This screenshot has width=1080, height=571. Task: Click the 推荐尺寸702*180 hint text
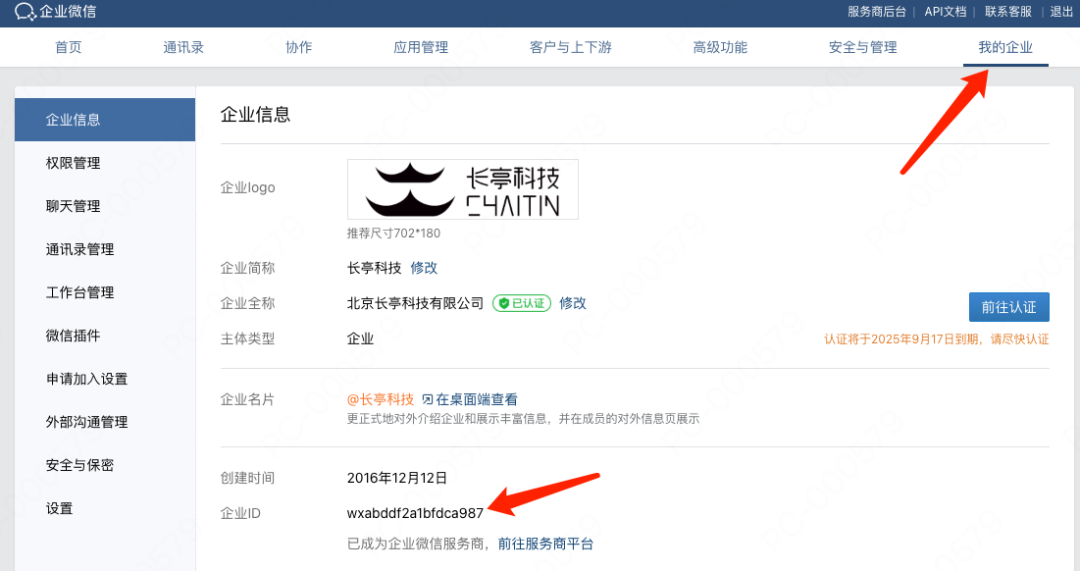393,233
